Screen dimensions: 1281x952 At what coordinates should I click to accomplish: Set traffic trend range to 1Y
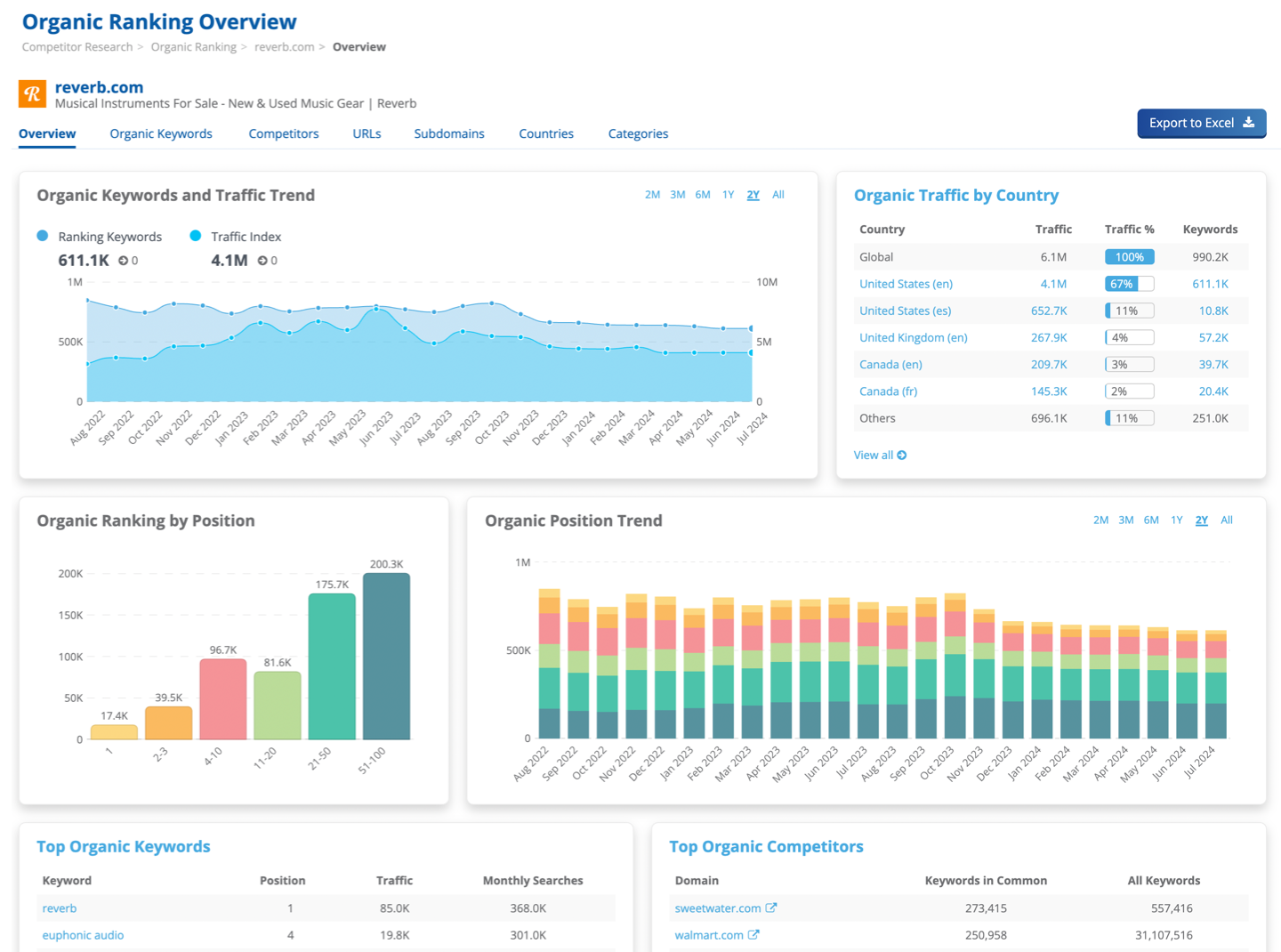point(728,195)
